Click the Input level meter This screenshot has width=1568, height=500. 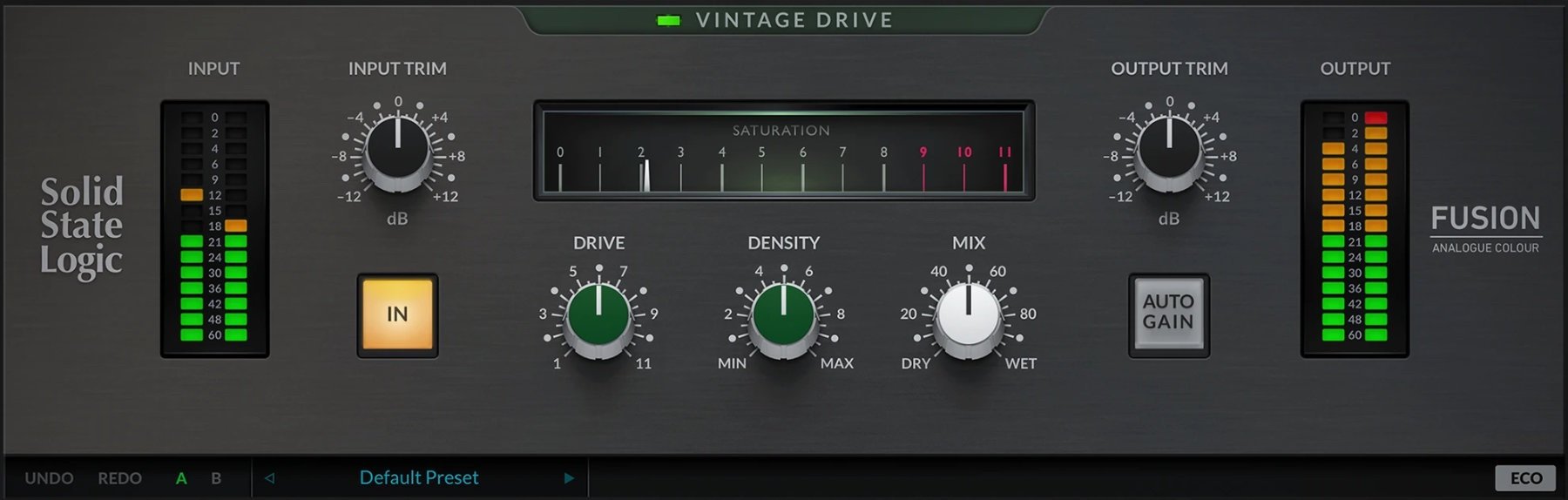pyautogui.click(x=214, y=228)
